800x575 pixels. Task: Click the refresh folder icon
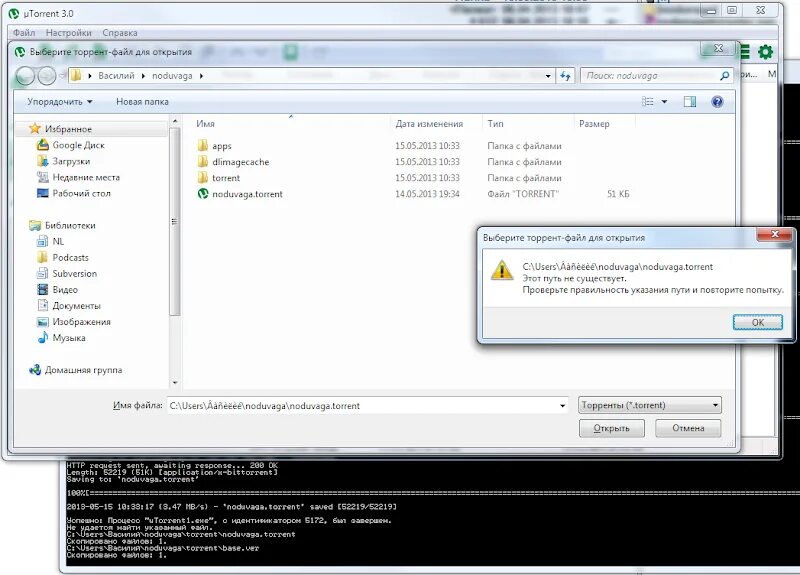[565, 76]
